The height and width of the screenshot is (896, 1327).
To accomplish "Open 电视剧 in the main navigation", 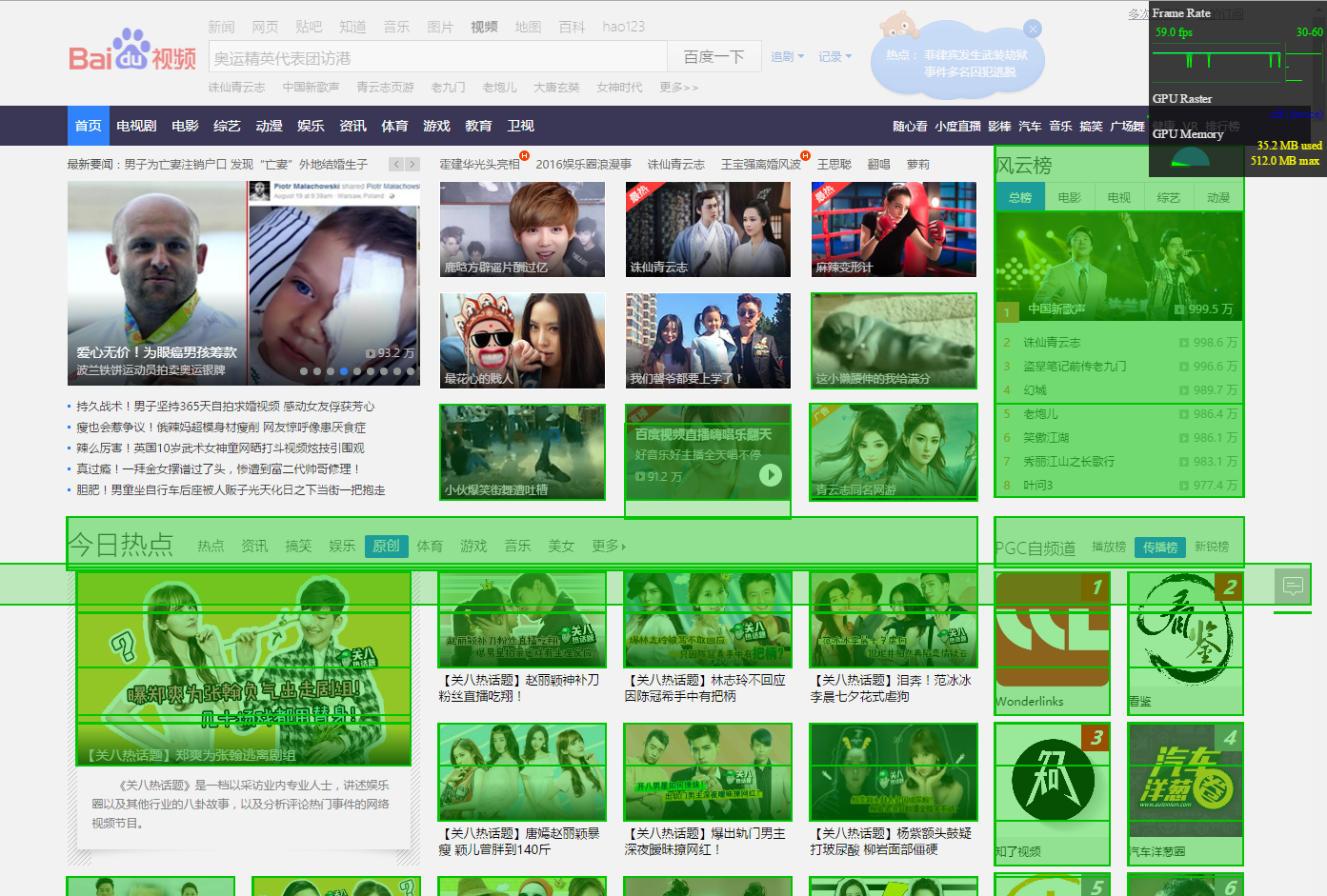I will point(136,126).
